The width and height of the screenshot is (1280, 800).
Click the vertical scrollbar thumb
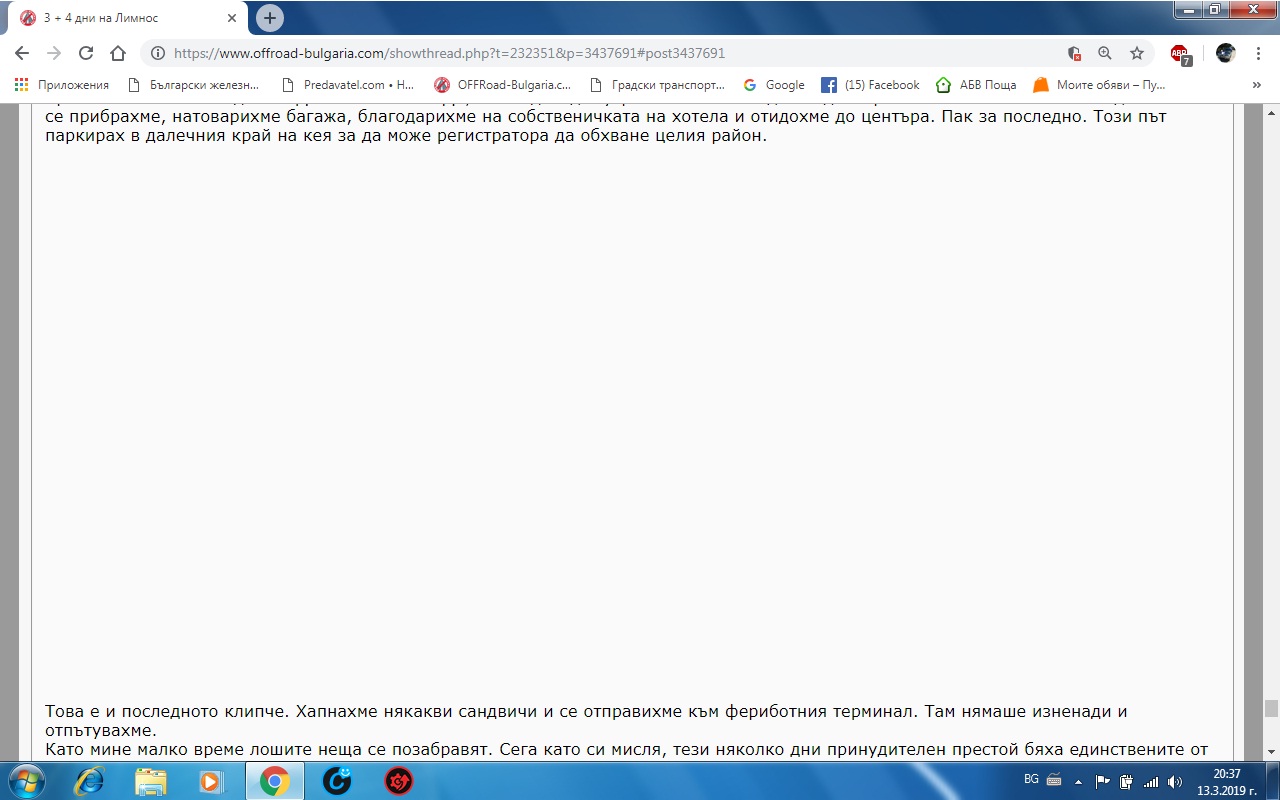pyautogui.click(x=1271, y=709)
